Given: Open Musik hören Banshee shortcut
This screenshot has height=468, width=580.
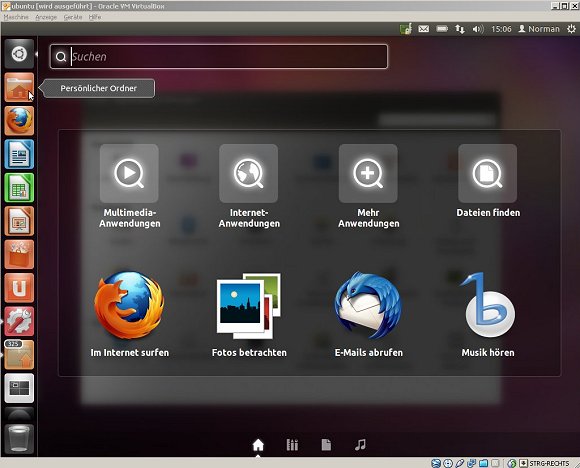Looking at the screenshot, I should [x=488, y=314].
